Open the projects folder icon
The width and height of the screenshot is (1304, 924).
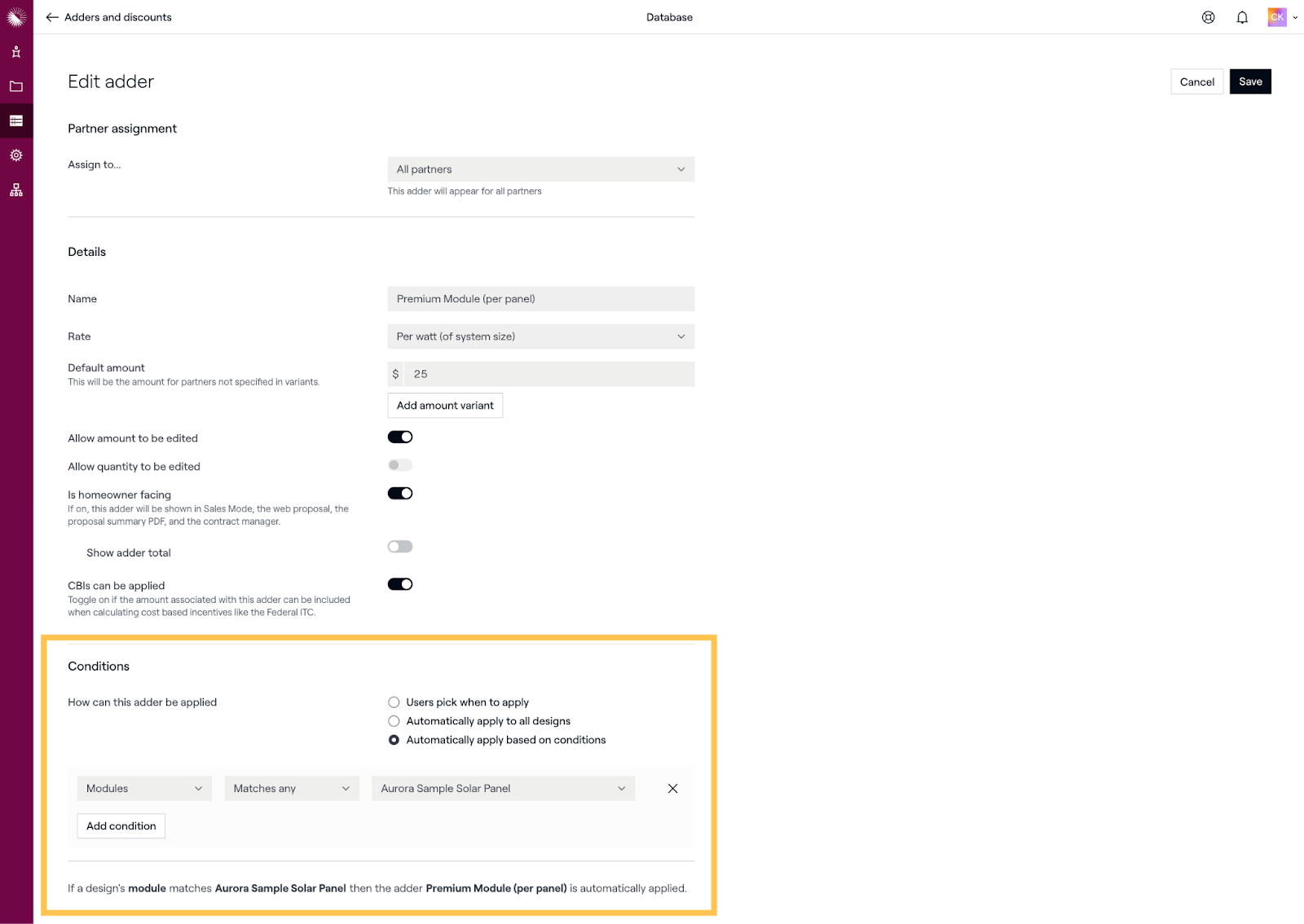pyautogui.click(x=16, y=86)
